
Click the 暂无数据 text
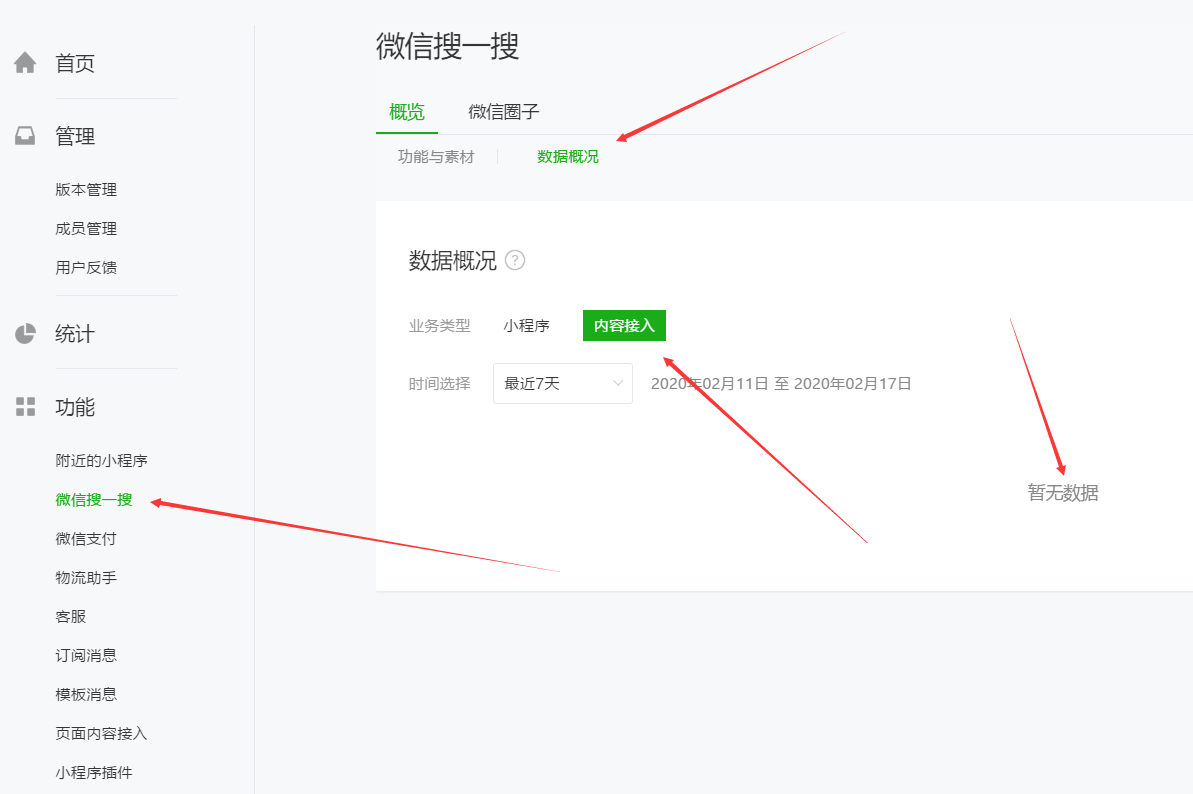point(1063,493)
